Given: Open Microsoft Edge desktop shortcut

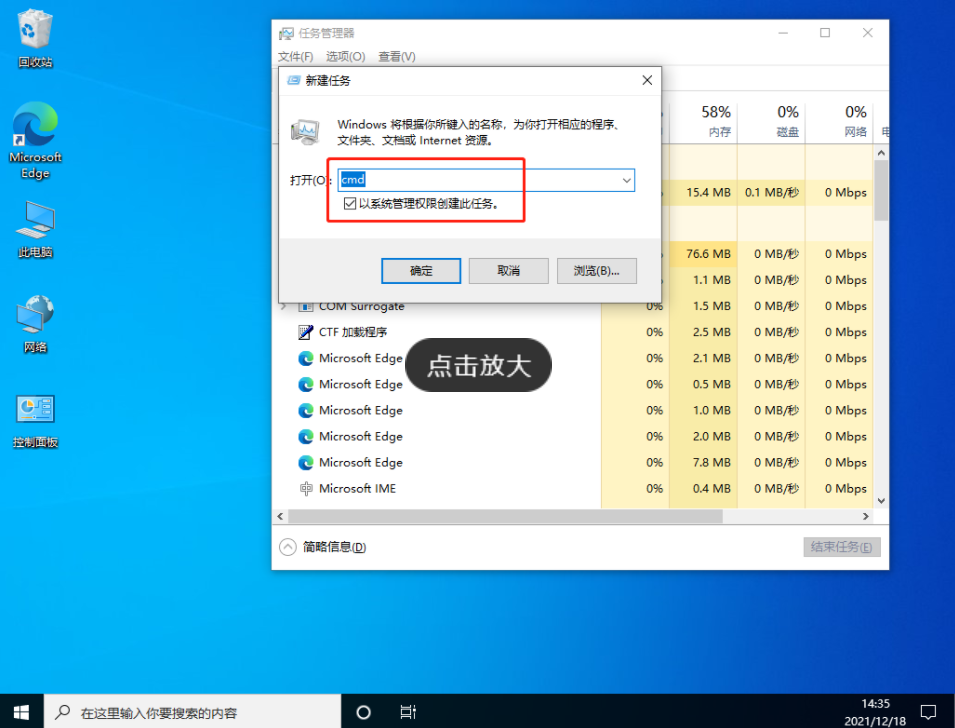Looking at the screenshot, I should (x=35, y=138).
